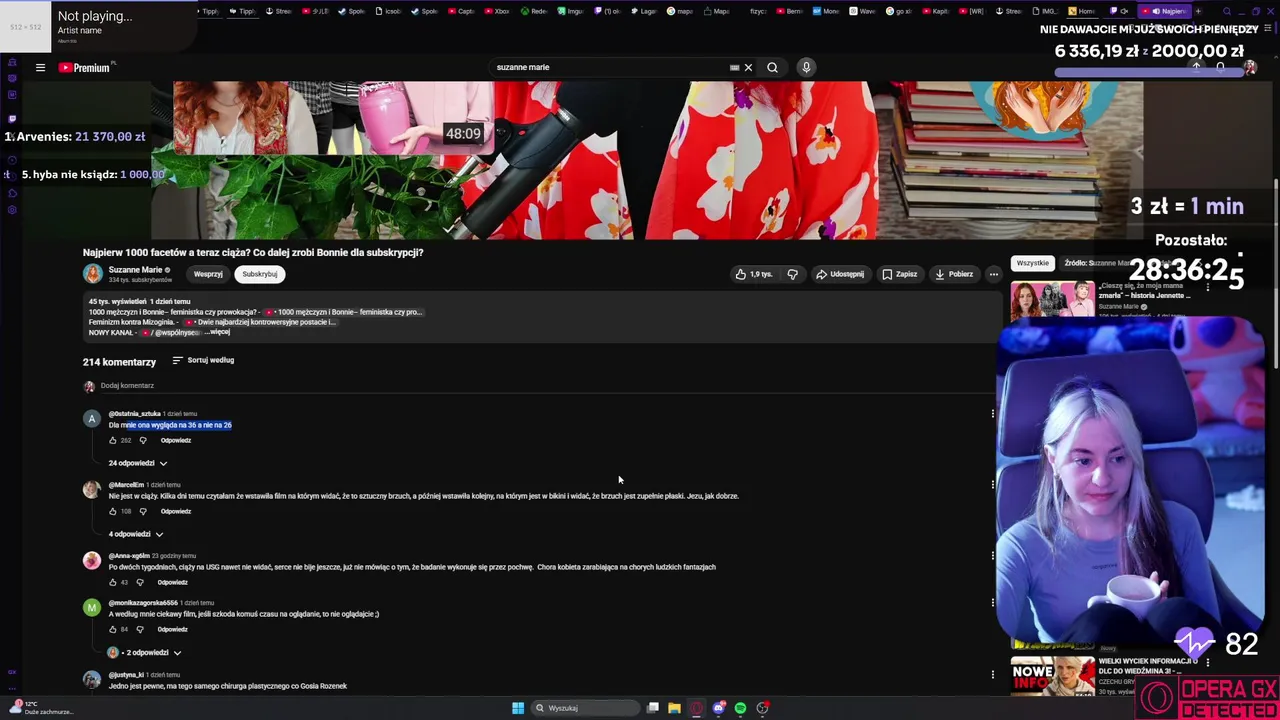Viewport: 1280px width, 720px height.
Task: Reply to @MarcelEm's comment
Action: coord(176,511)
